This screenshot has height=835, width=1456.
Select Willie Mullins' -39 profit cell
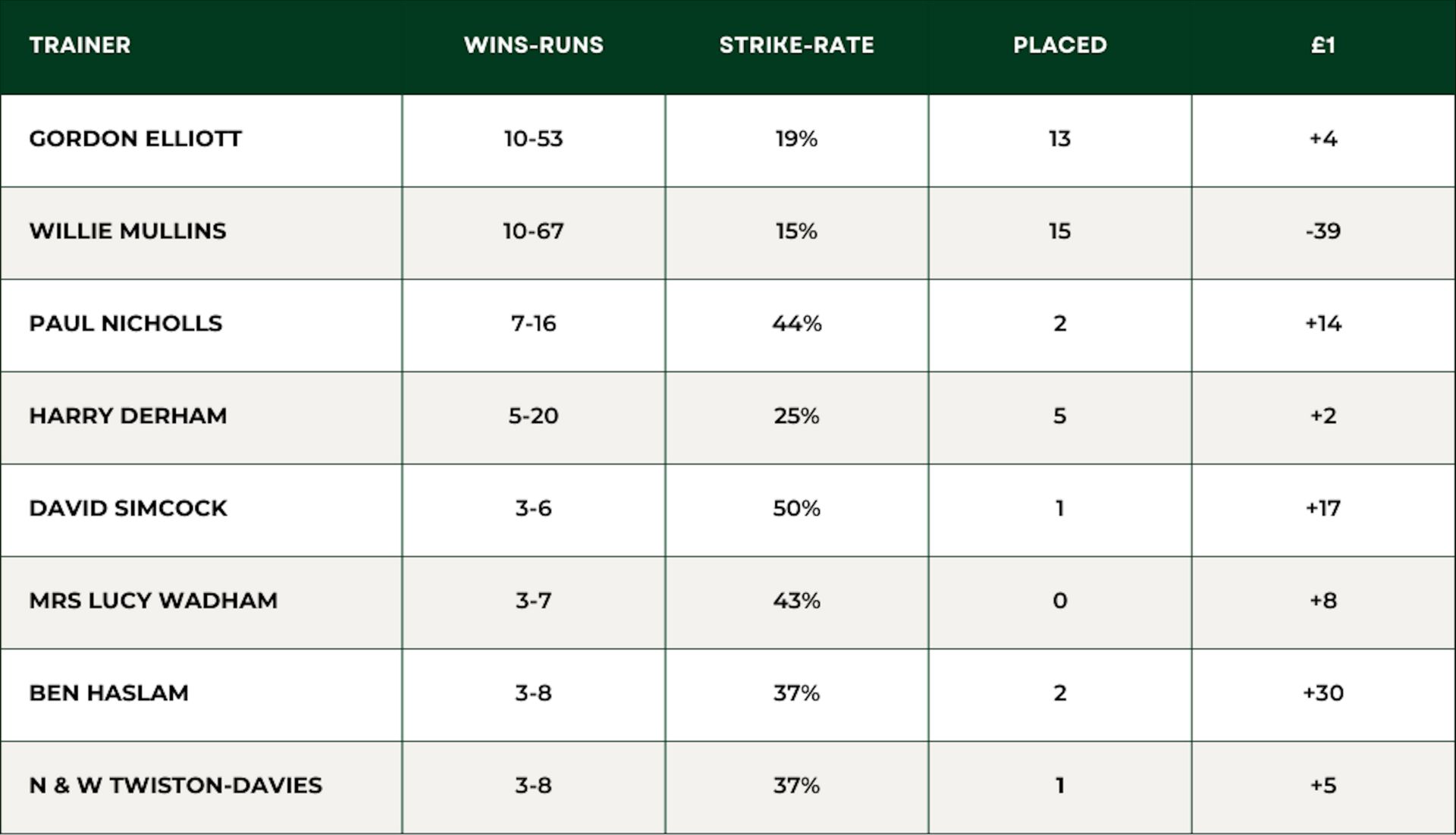point(1323,231)
